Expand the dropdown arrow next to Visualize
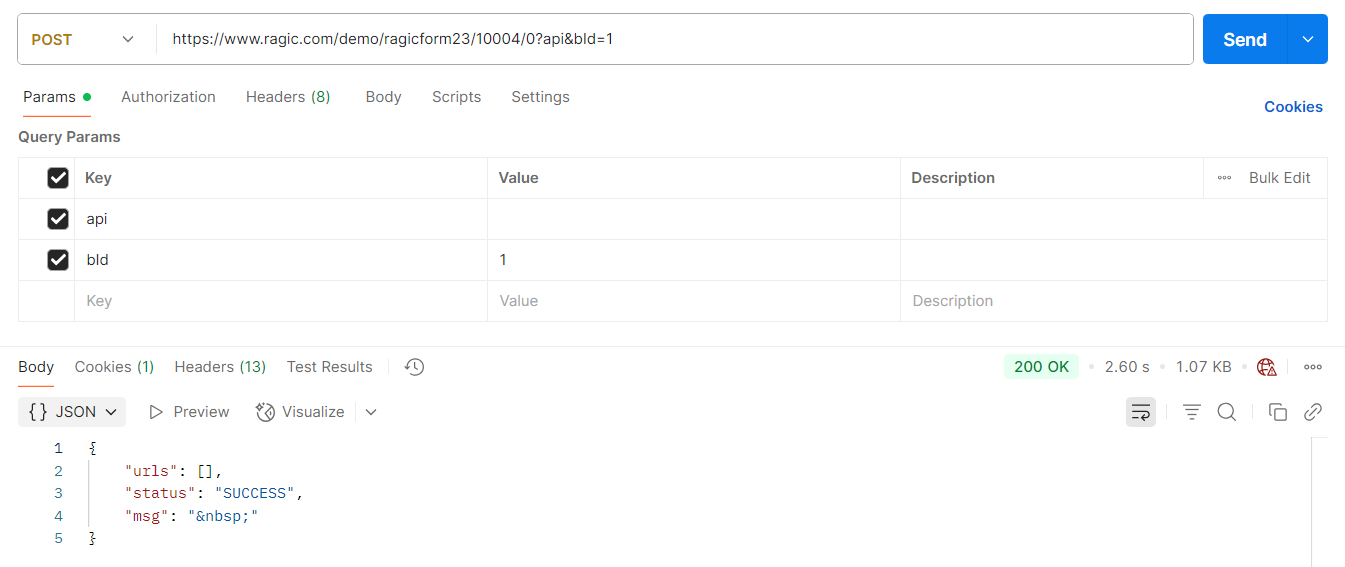Screen dimensions: 1345x567 (371, 412)
